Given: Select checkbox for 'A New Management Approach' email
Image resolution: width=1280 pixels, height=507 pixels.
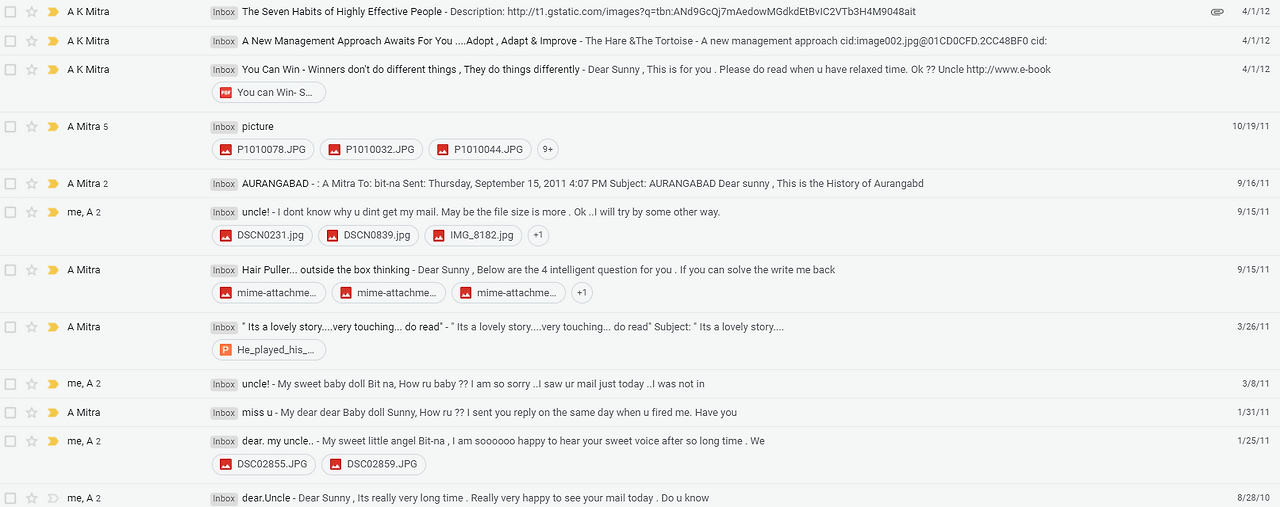Looking at the screenshot, I should pos(10,41).
